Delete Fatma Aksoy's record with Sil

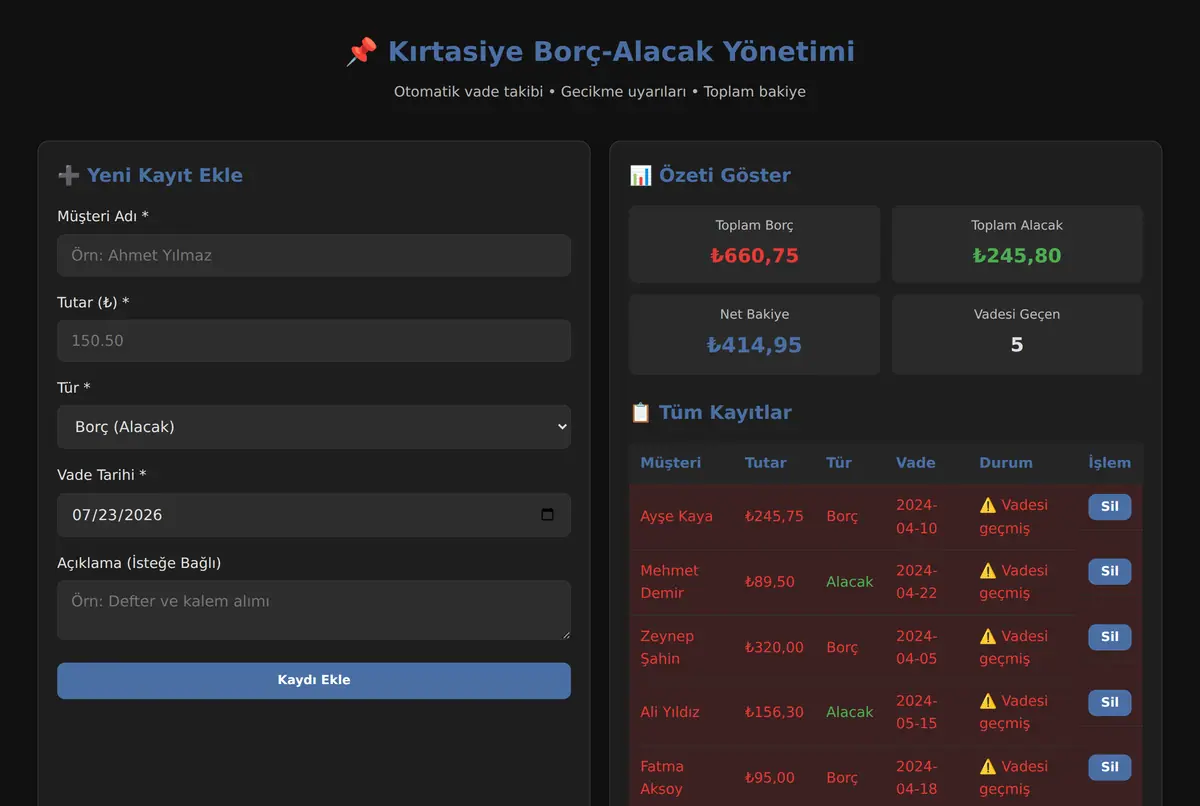coord(1110,767)
